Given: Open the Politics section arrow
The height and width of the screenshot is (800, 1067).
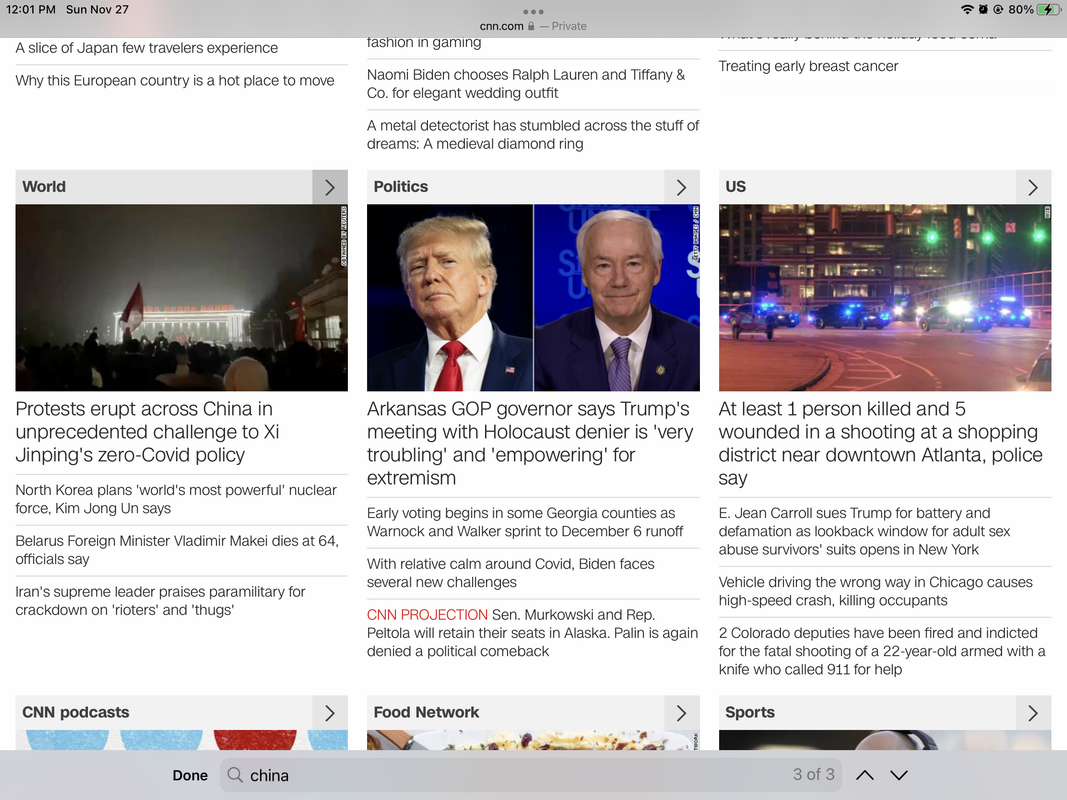Looking at the screenshot, I should pos(681,187).
